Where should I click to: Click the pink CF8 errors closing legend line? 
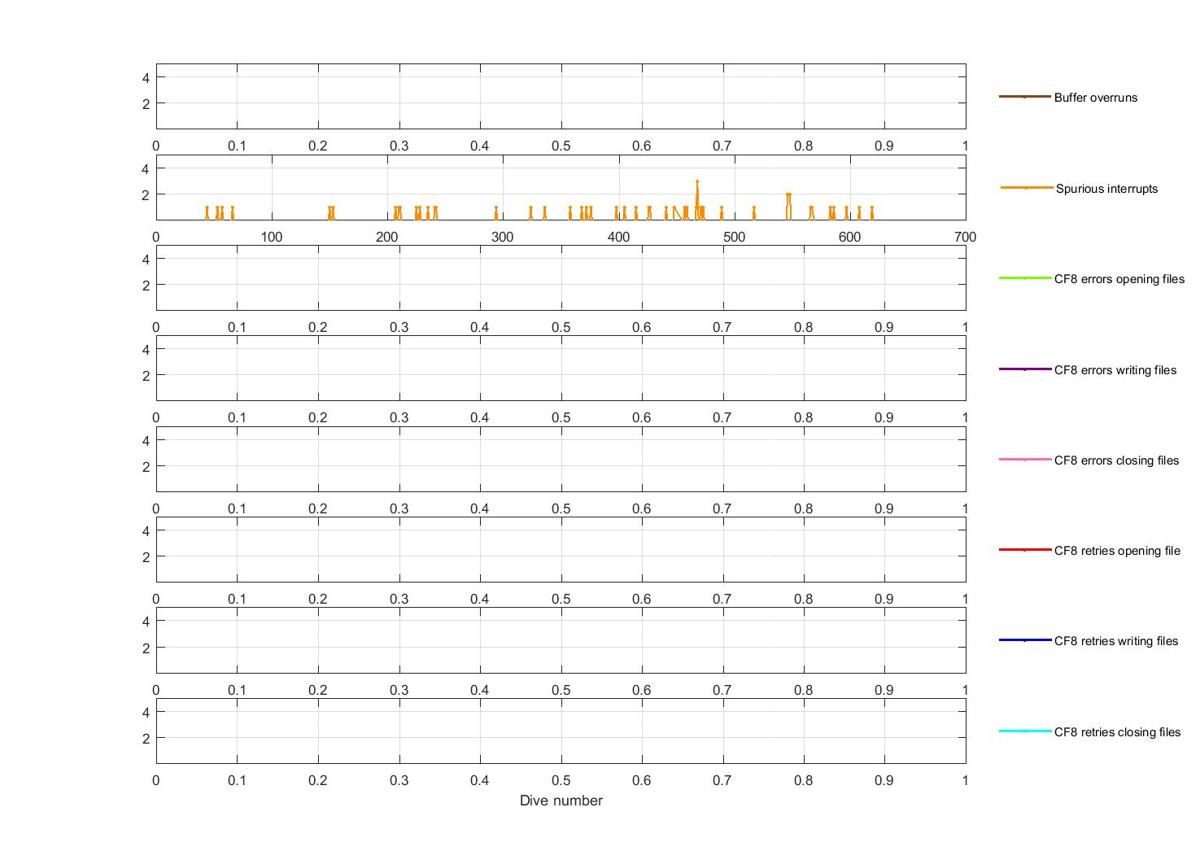[1025, 460]
